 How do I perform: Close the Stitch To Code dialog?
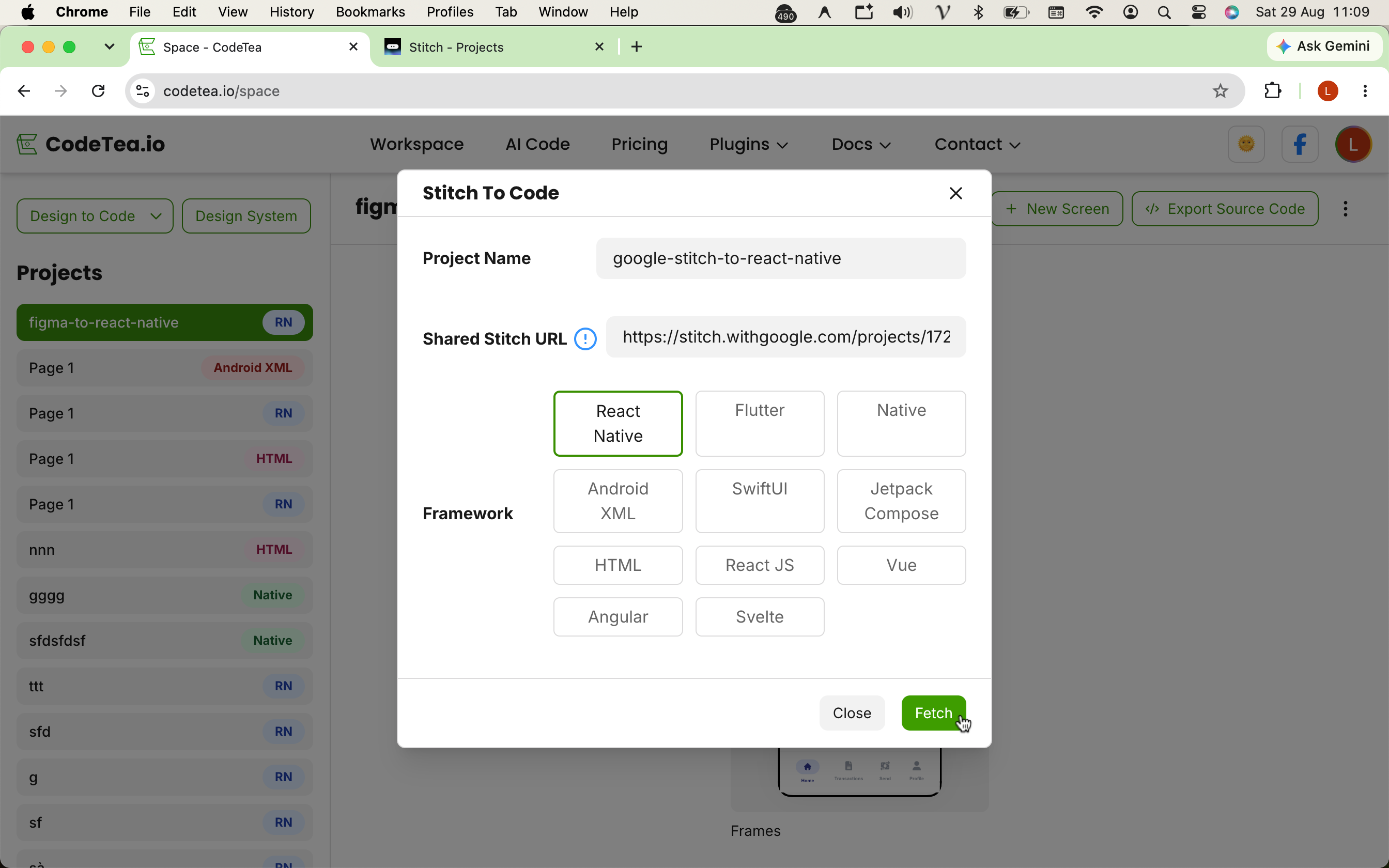click(955, 193)
